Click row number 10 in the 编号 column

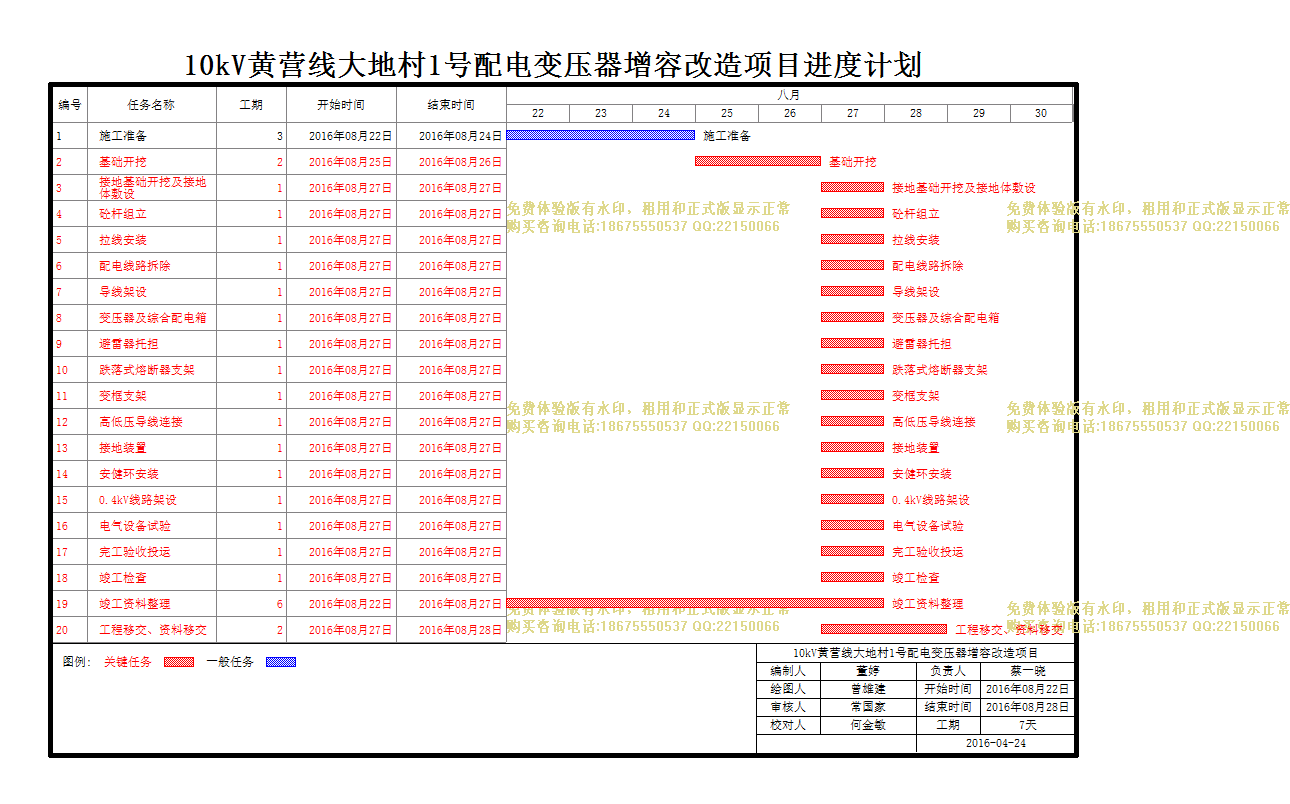(62, 370)
